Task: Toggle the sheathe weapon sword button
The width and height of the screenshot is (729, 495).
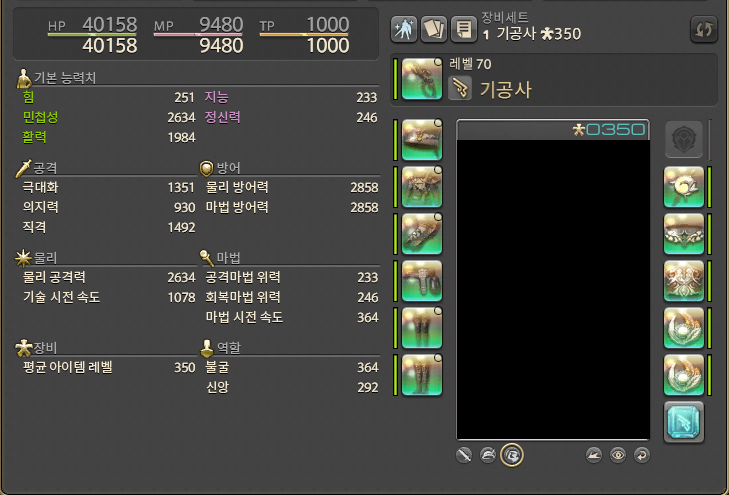Action: point(464,455)
